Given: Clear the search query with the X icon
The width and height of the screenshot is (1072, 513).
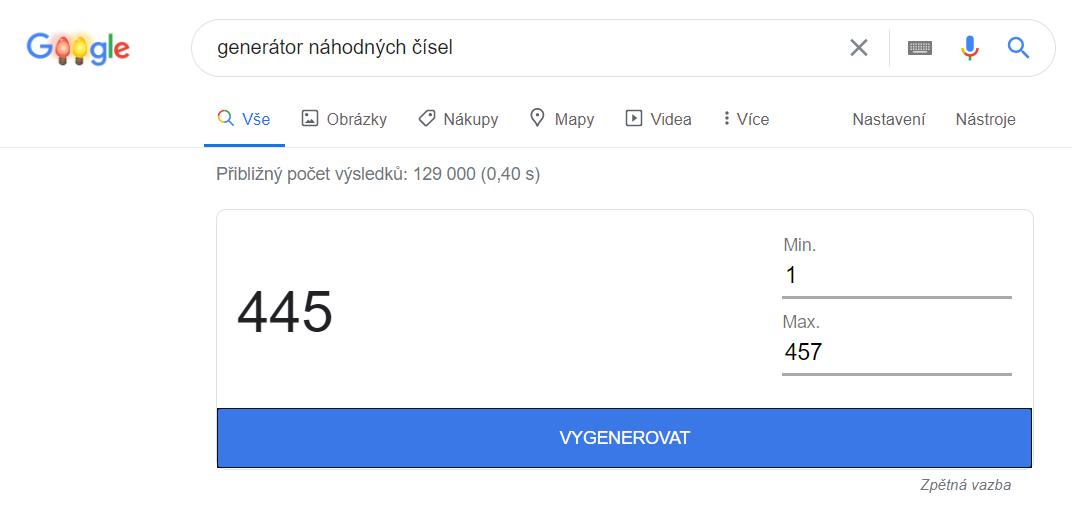Looking at the screenshot, I should pyautogui.click(x=858, y=48).
